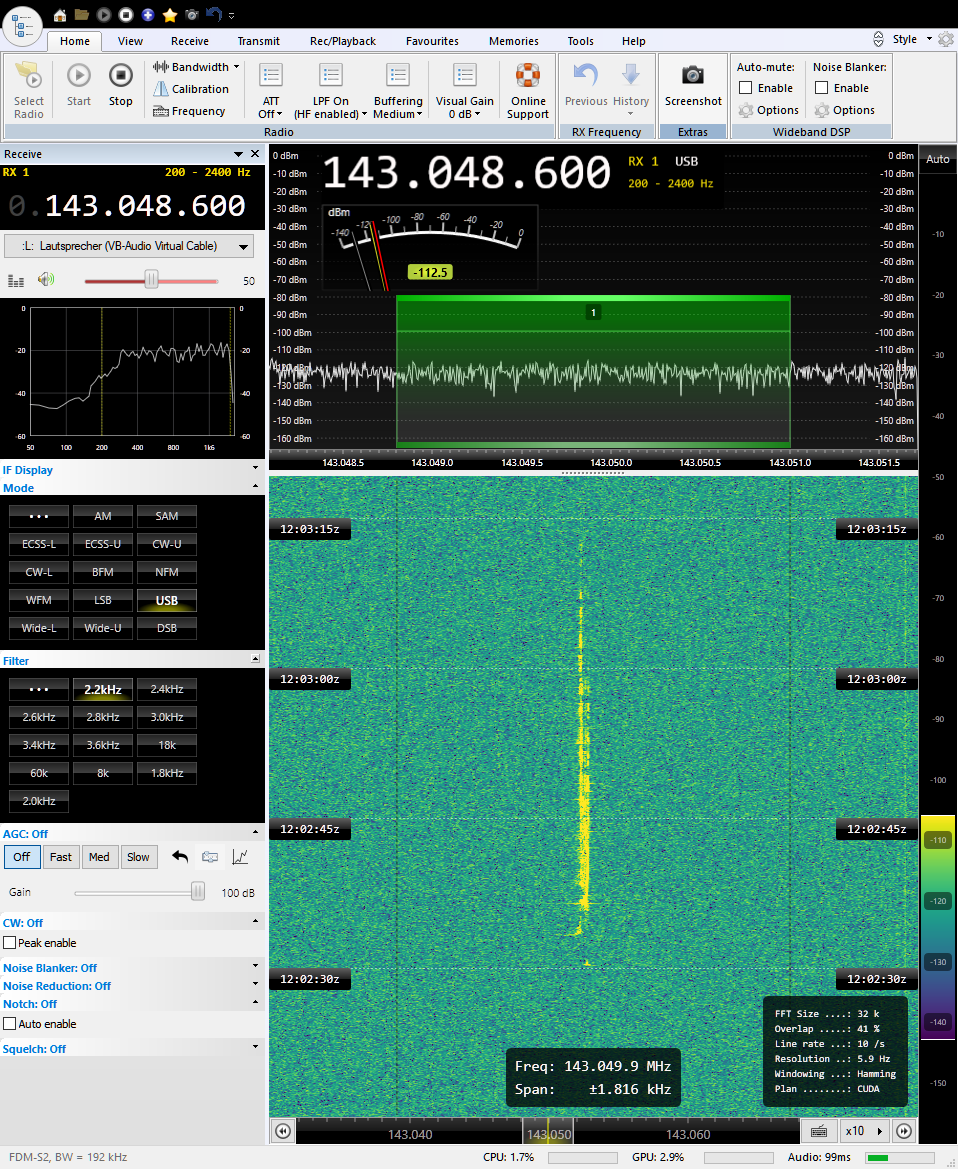Expand the Squelch: Off section
The width and height of the screenshot is (958, 1169).
(x=255, y=1047)
